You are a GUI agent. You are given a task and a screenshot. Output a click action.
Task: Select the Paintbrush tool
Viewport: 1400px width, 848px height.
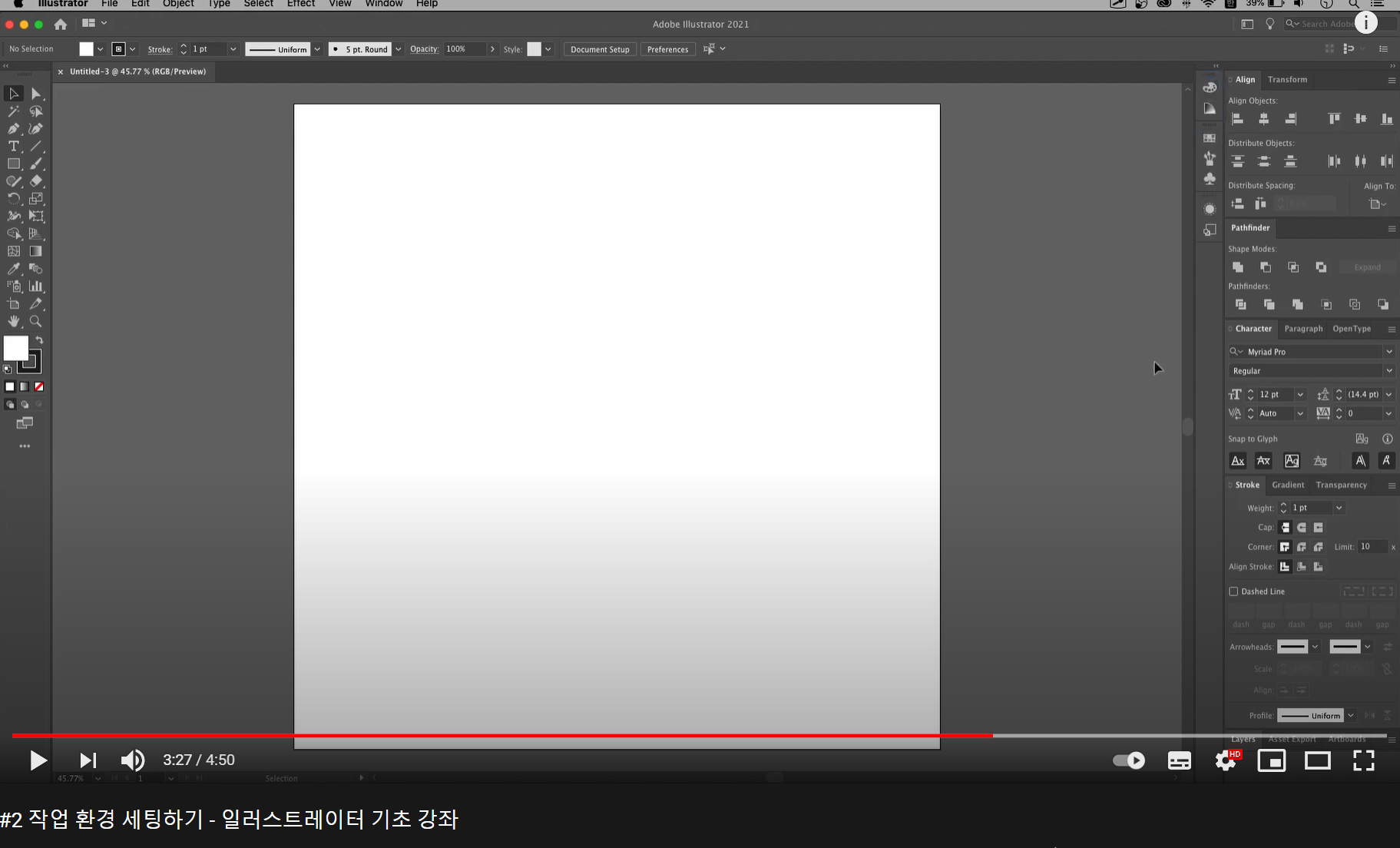(x=36, y=164)
